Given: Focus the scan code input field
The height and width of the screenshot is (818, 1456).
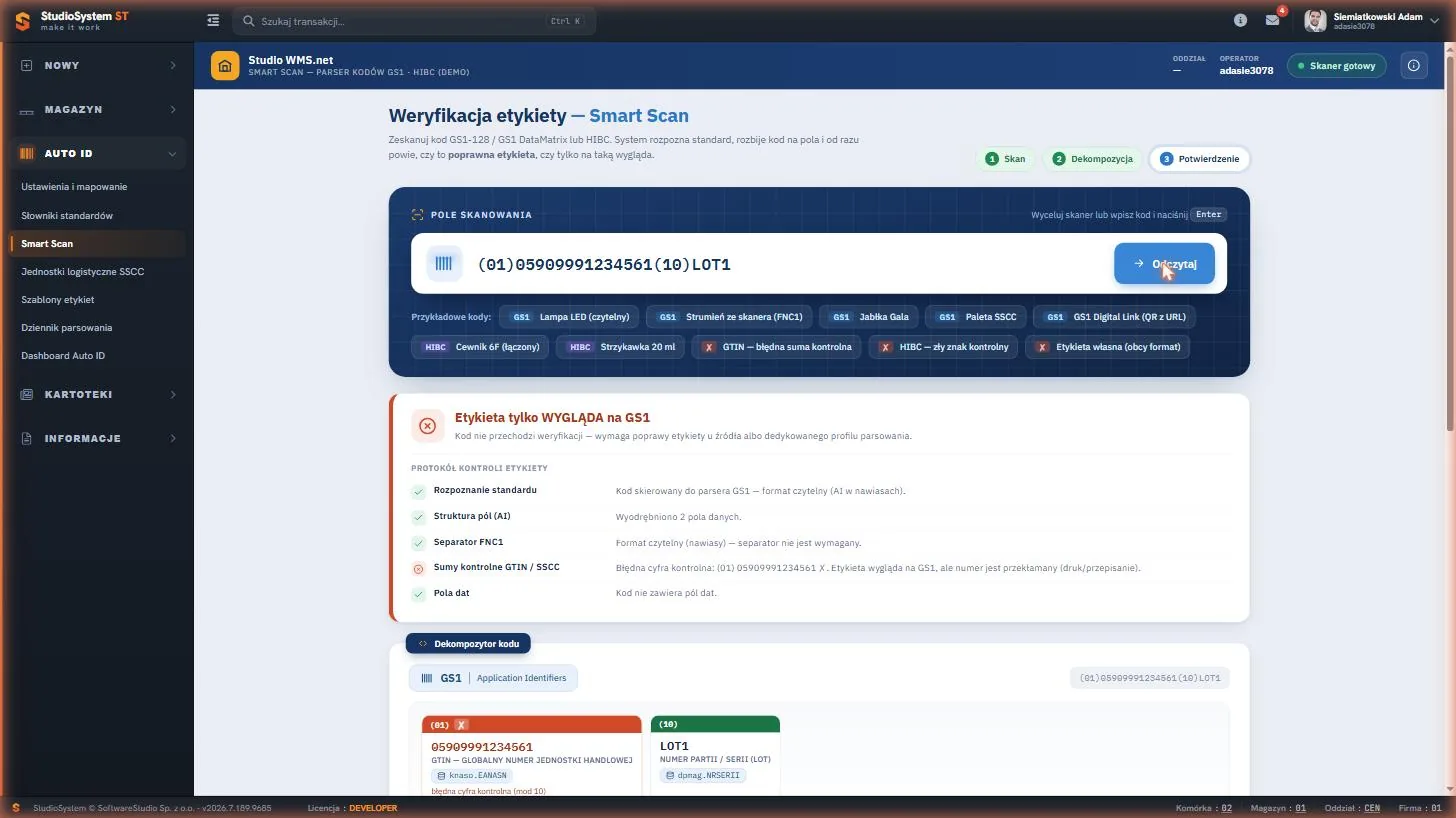Looking at the screenshot, I should pos(790,264).
